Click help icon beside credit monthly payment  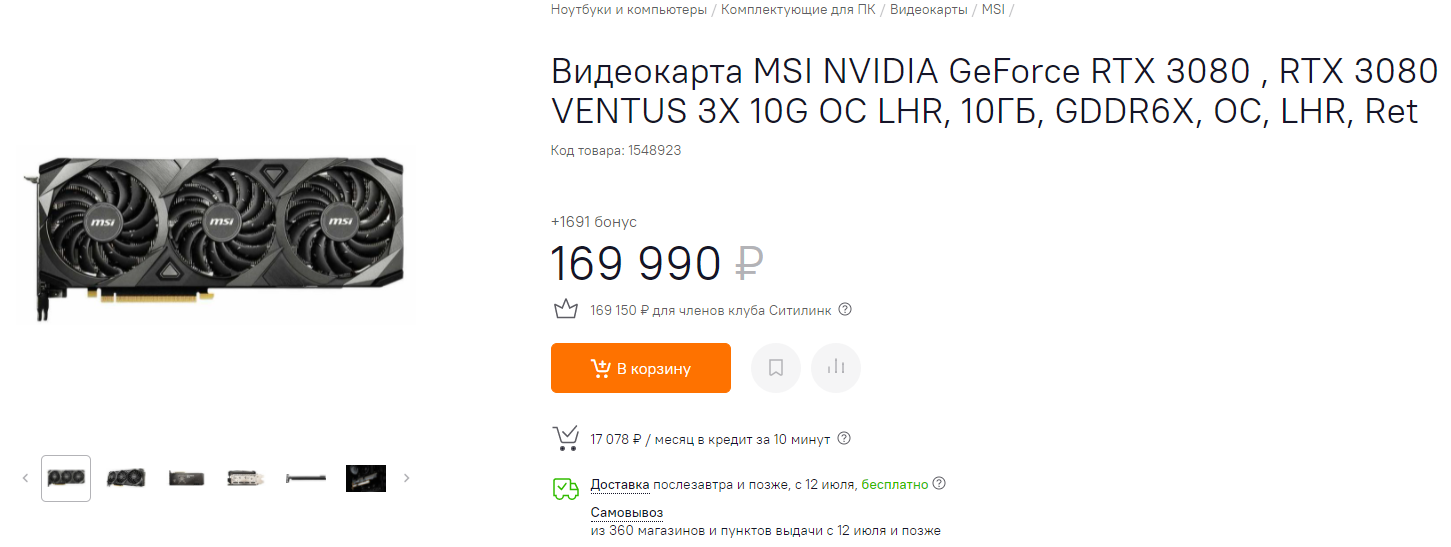[844, 438]
